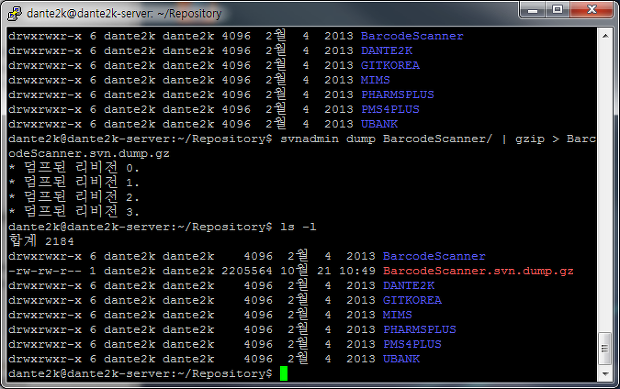Click GITKOREA in the first listing

click(x=390, y=65)
